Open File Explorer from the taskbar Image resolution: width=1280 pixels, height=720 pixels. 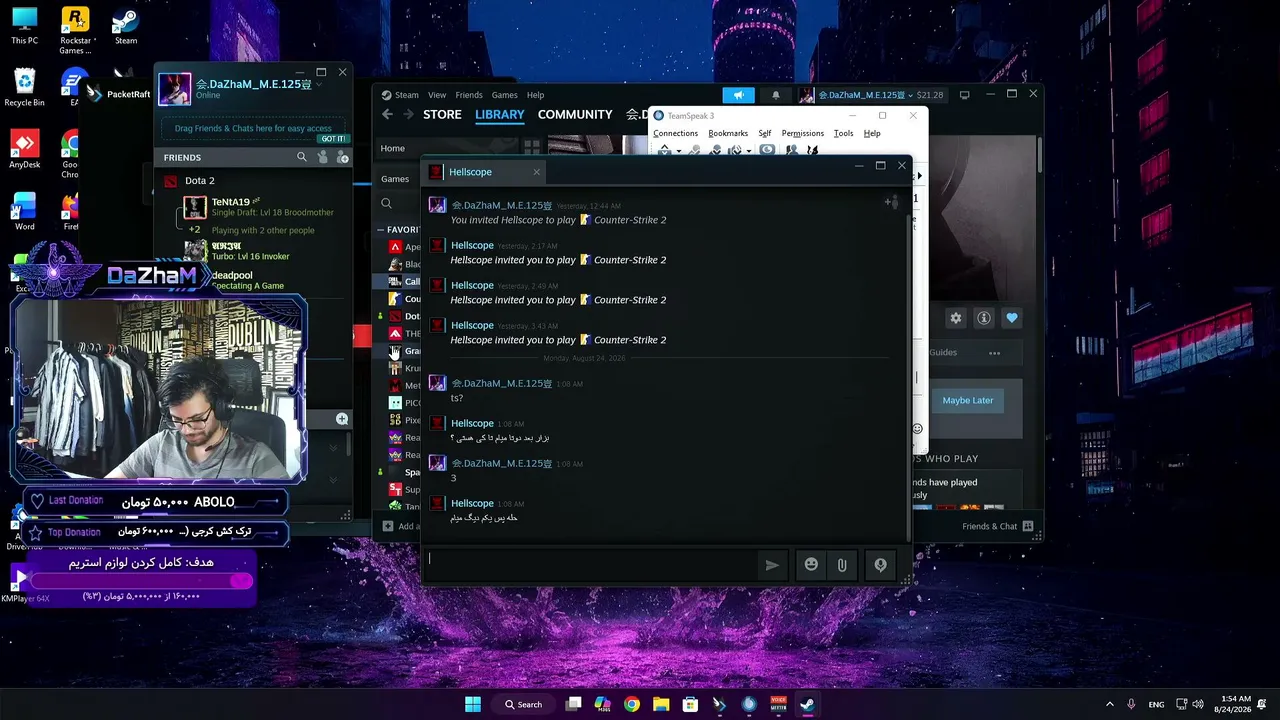[x=661, y=704]
